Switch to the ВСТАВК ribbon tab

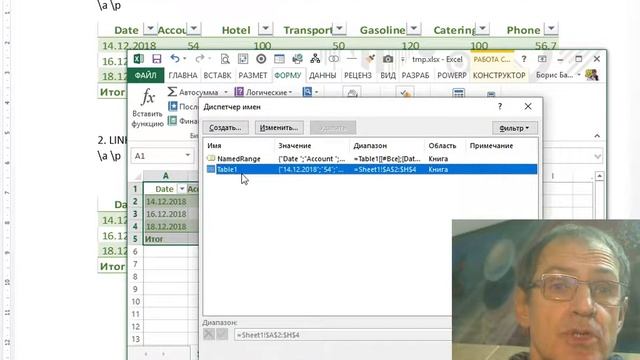[217, 76]
